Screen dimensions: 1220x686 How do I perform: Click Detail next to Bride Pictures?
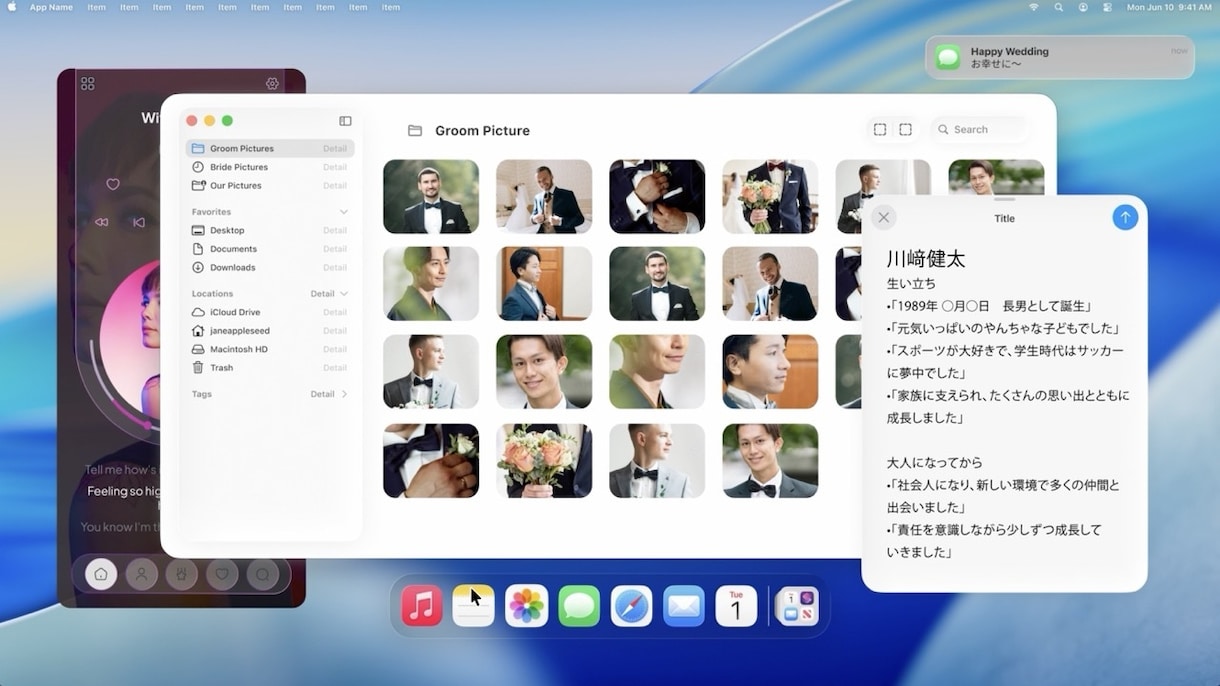[335, 167]
